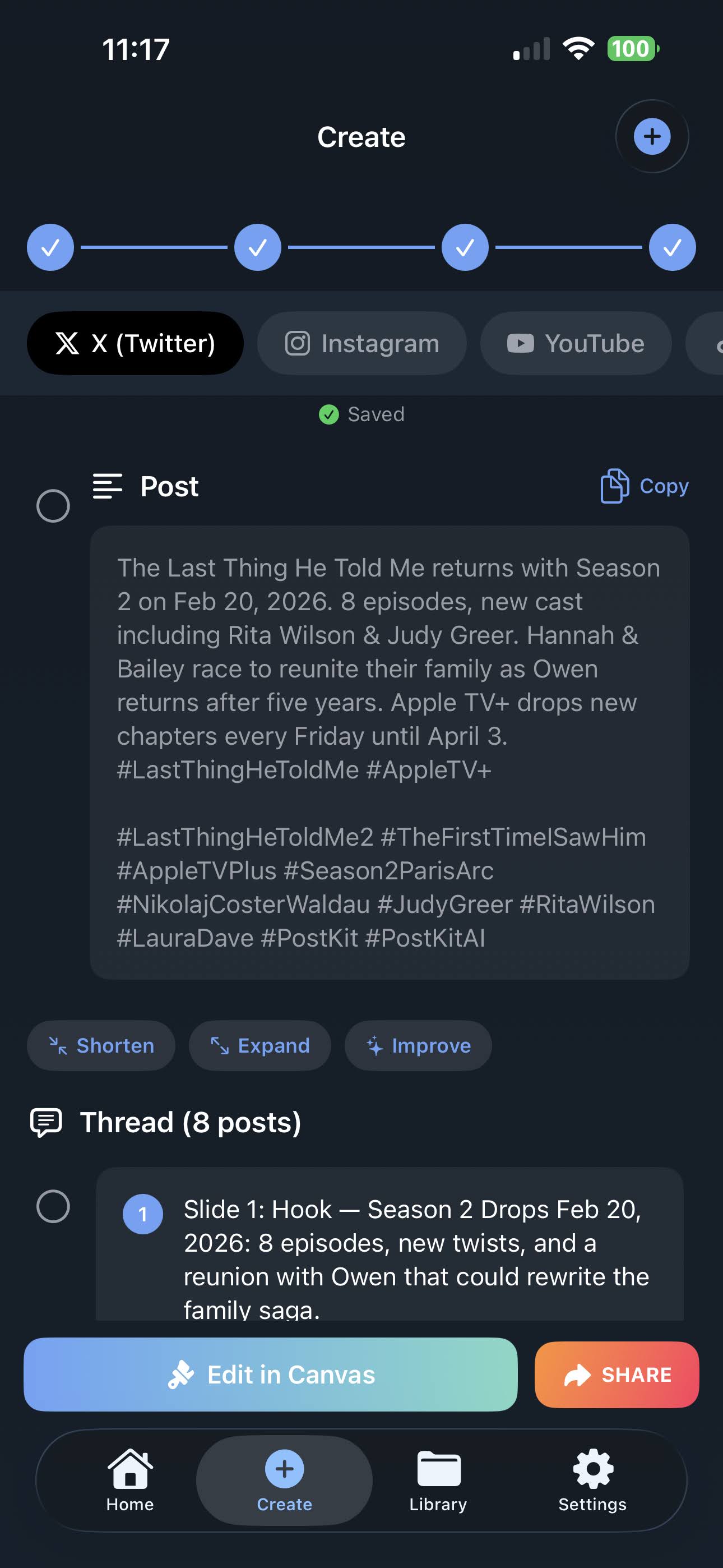Select the radio button next to Post

point(53,506)
